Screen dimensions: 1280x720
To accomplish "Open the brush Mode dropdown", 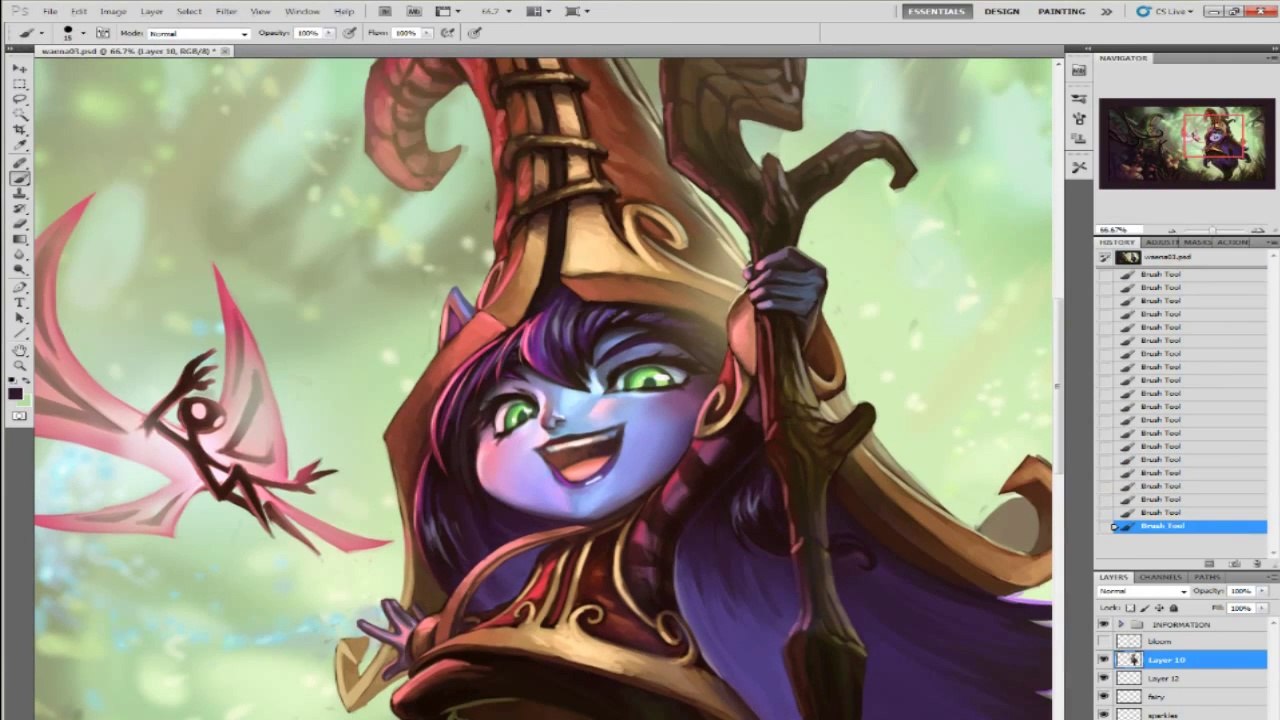I will tap(198, 33).
